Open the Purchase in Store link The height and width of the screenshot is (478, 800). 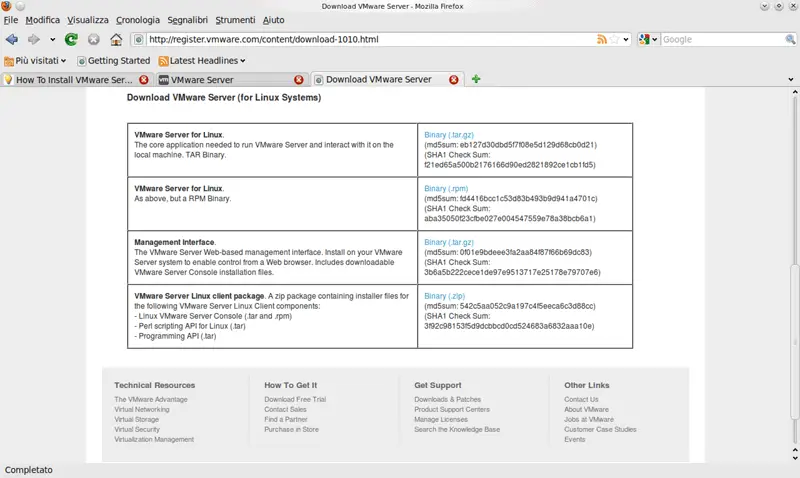[291, 430]
